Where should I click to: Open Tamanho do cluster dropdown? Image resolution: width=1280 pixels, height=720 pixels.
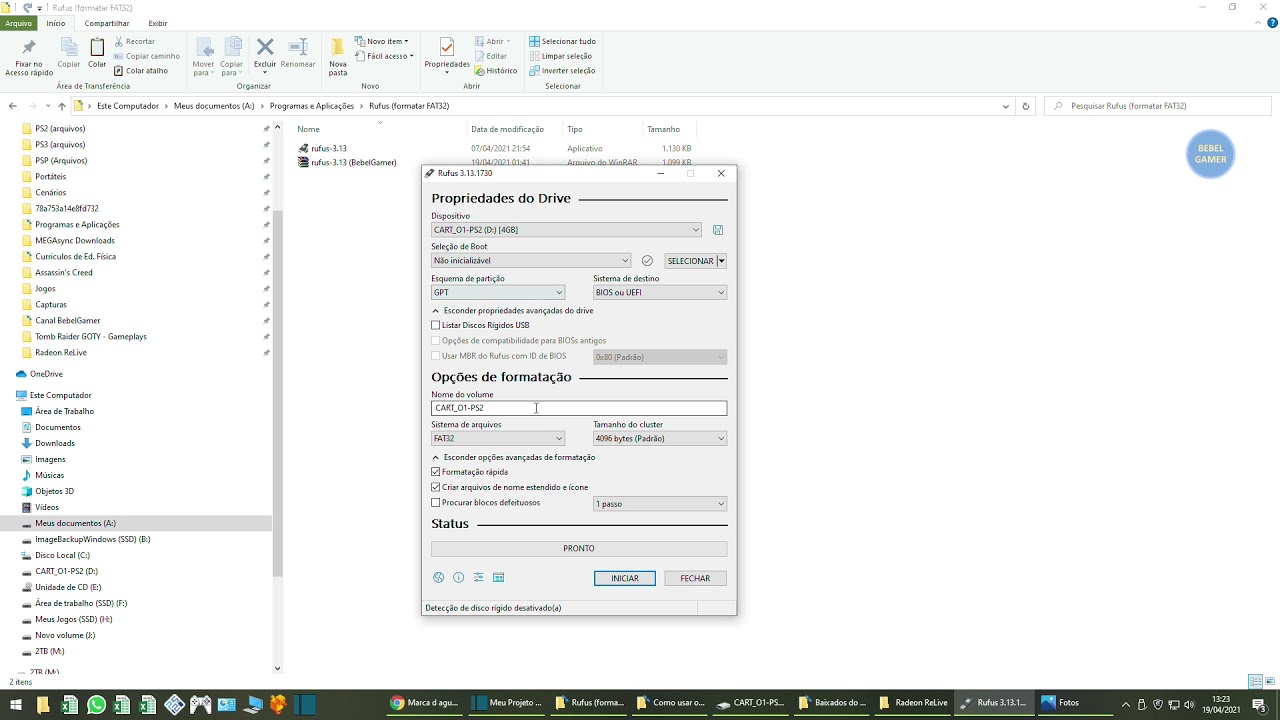660,439
